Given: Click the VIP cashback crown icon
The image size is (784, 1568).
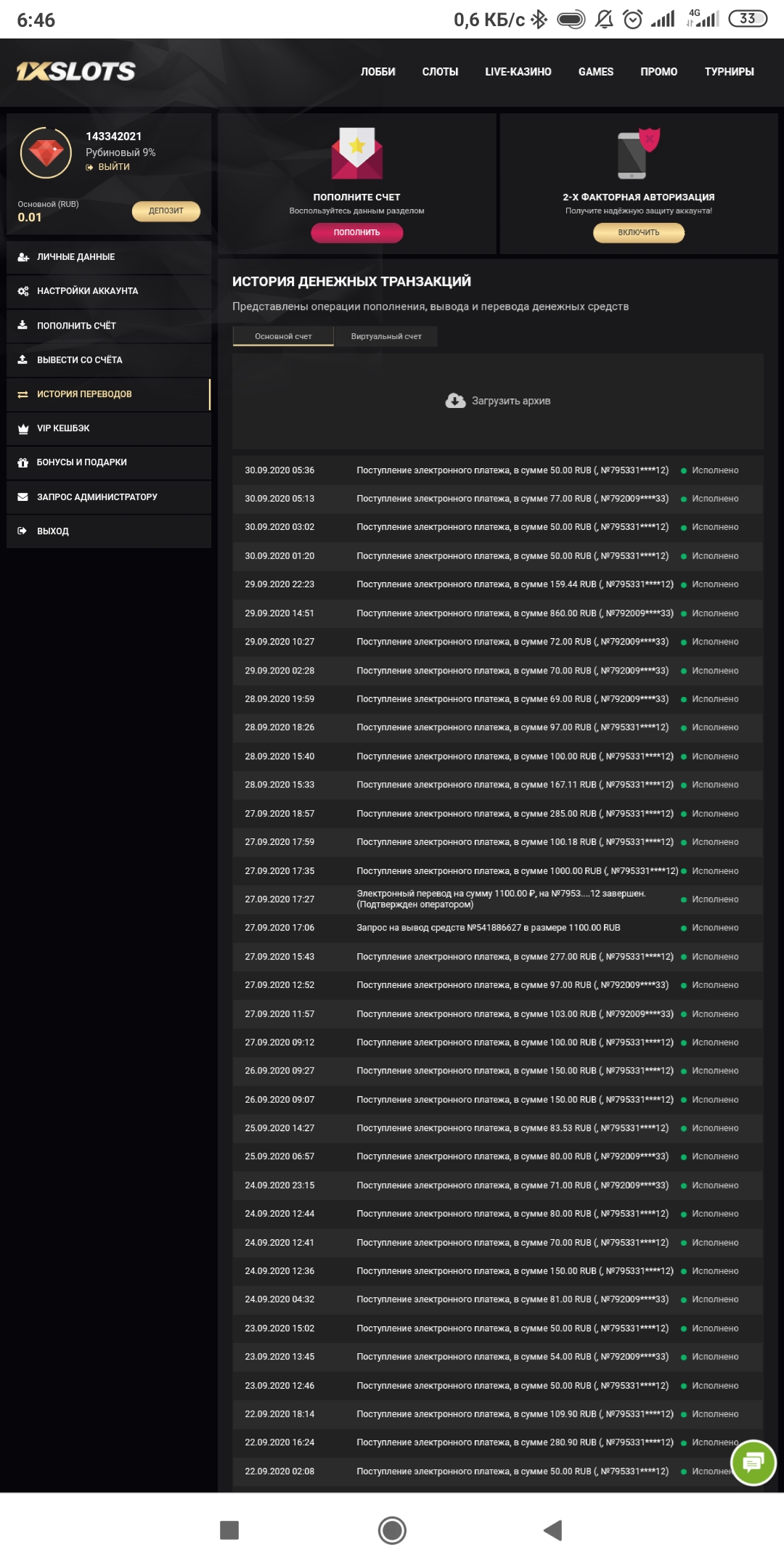Looking at the screenshot, I should [x=23, y=428].
